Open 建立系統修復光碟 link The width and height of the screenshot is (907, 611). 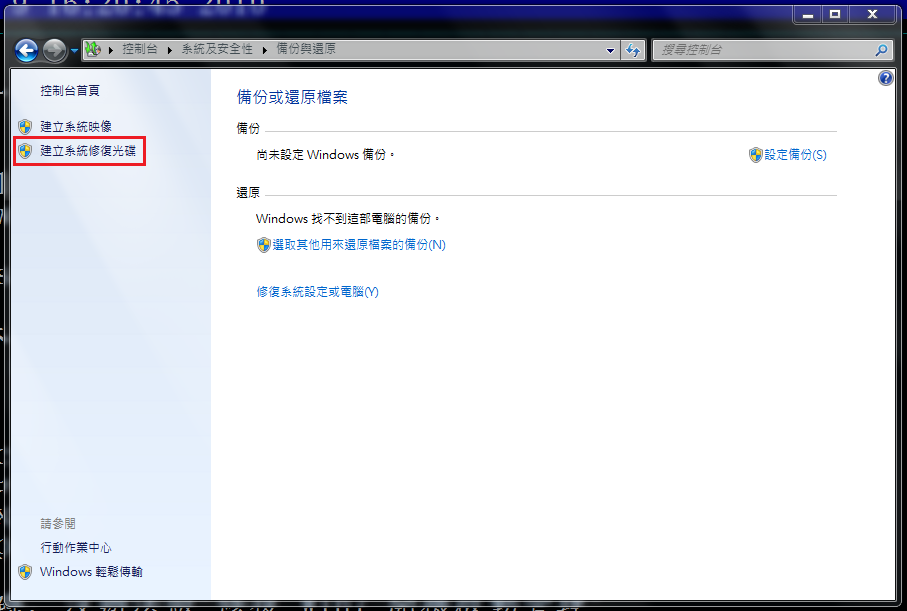tap(88, 151)
